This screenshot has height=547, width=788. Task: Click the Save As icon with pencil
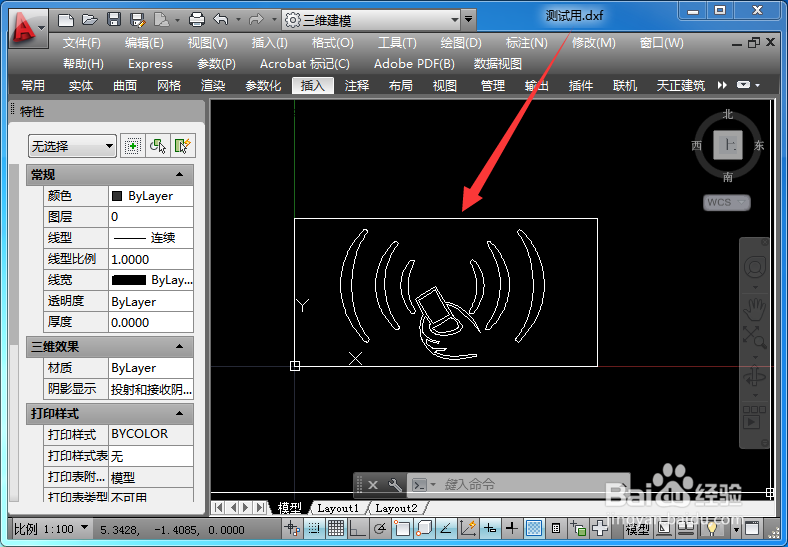coord(137,20)
